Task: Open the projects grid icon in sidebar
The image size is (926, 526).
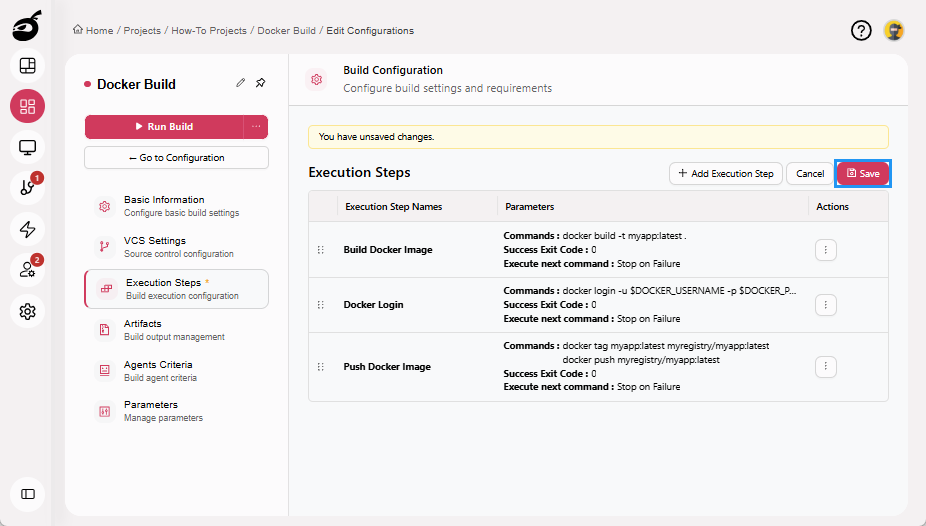Action: click(x=27, y=106)
